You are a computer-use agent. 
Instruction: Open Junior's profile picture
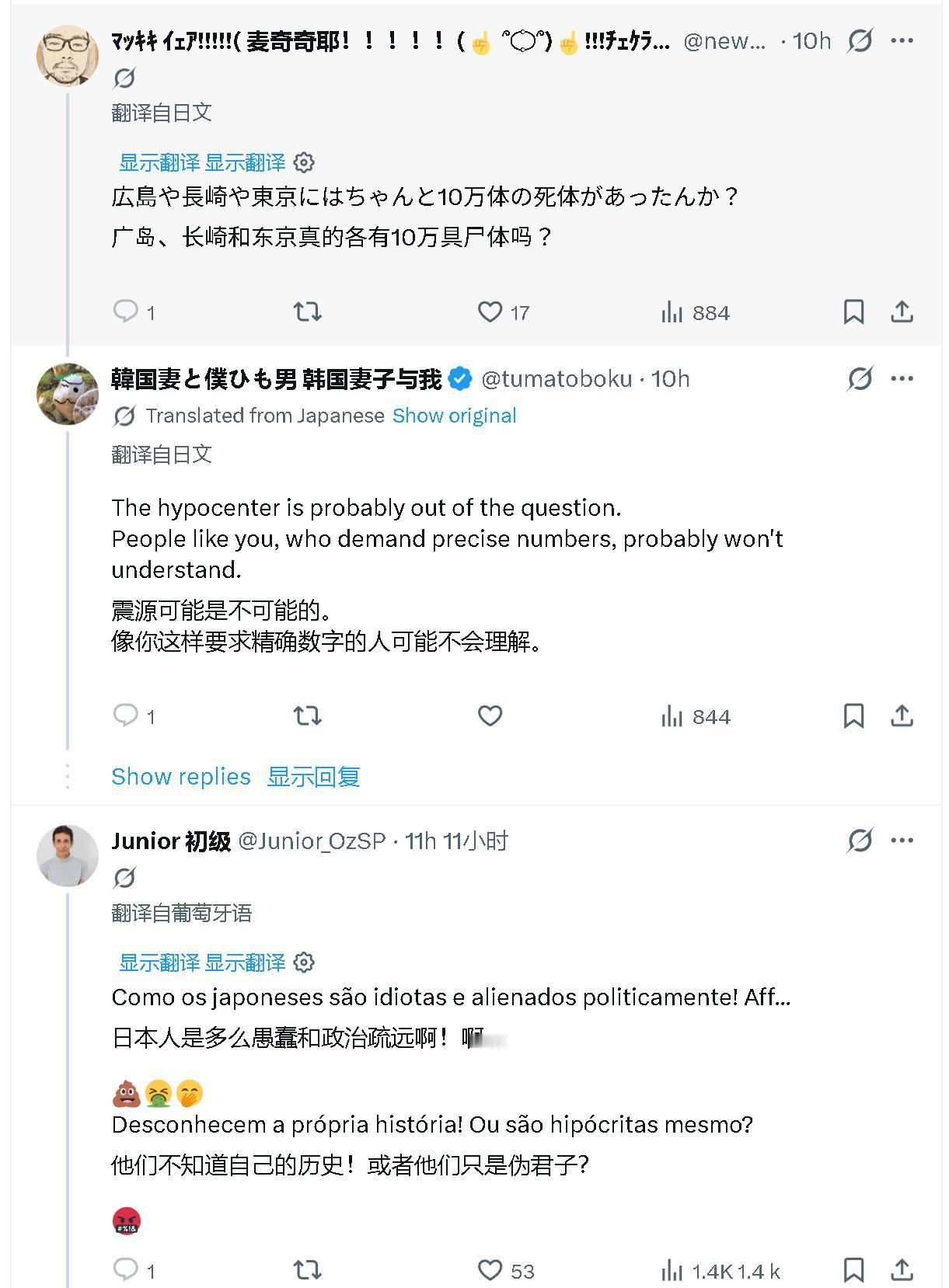pyautogui.click(x=68, y=855)
